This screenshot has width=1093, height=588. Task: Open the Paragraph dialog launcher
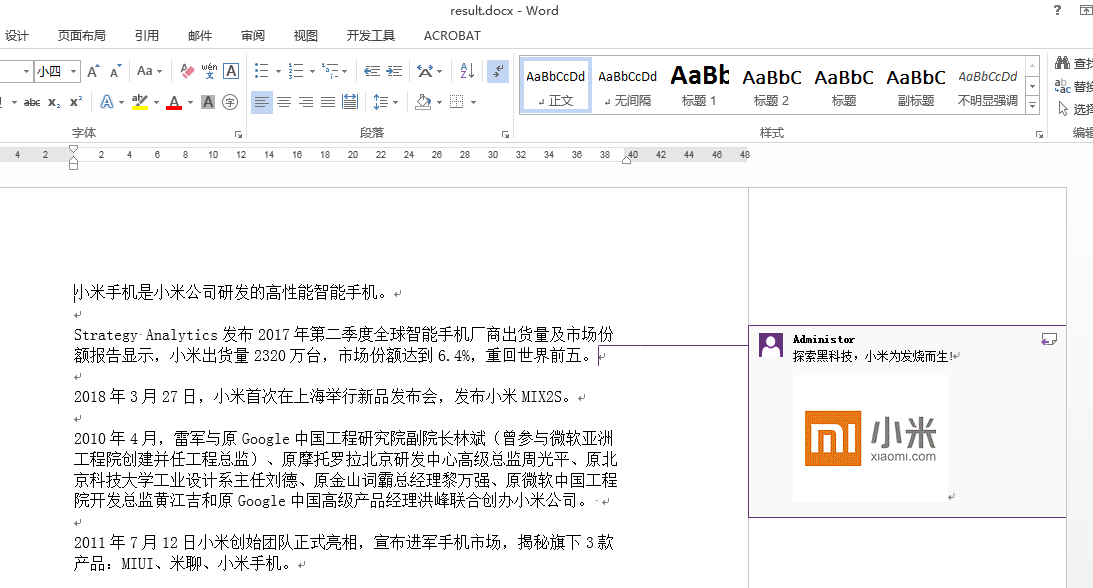505,134
